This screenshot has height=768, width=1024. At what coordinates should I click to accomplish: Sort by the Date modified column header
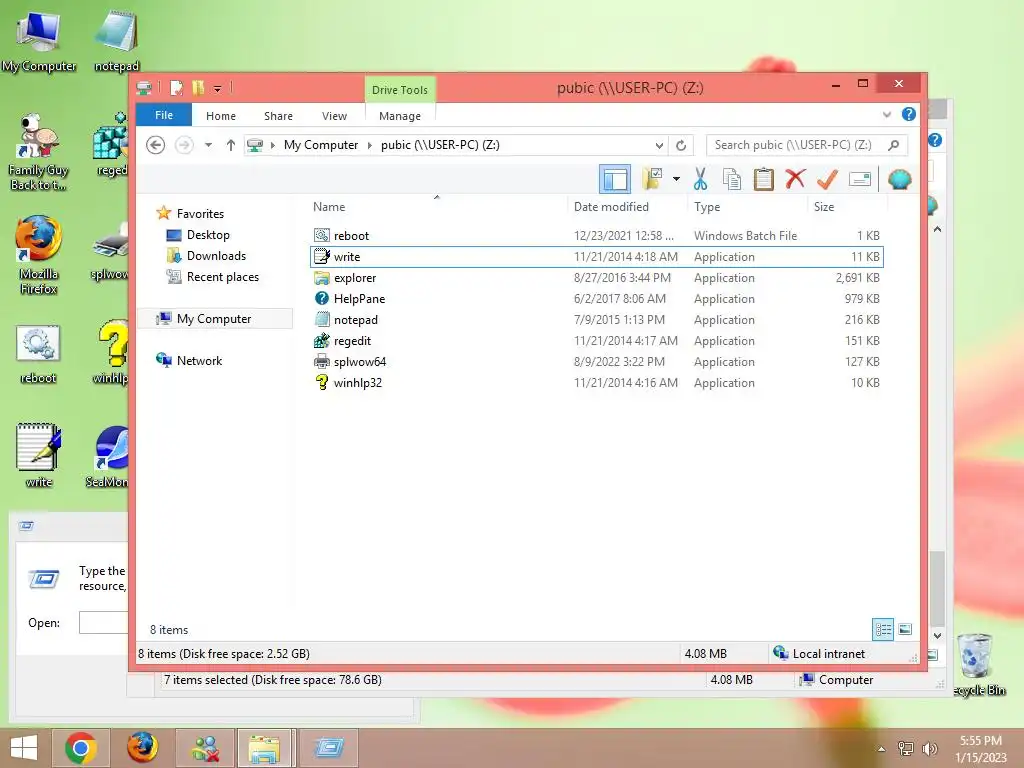coord(611,206)
